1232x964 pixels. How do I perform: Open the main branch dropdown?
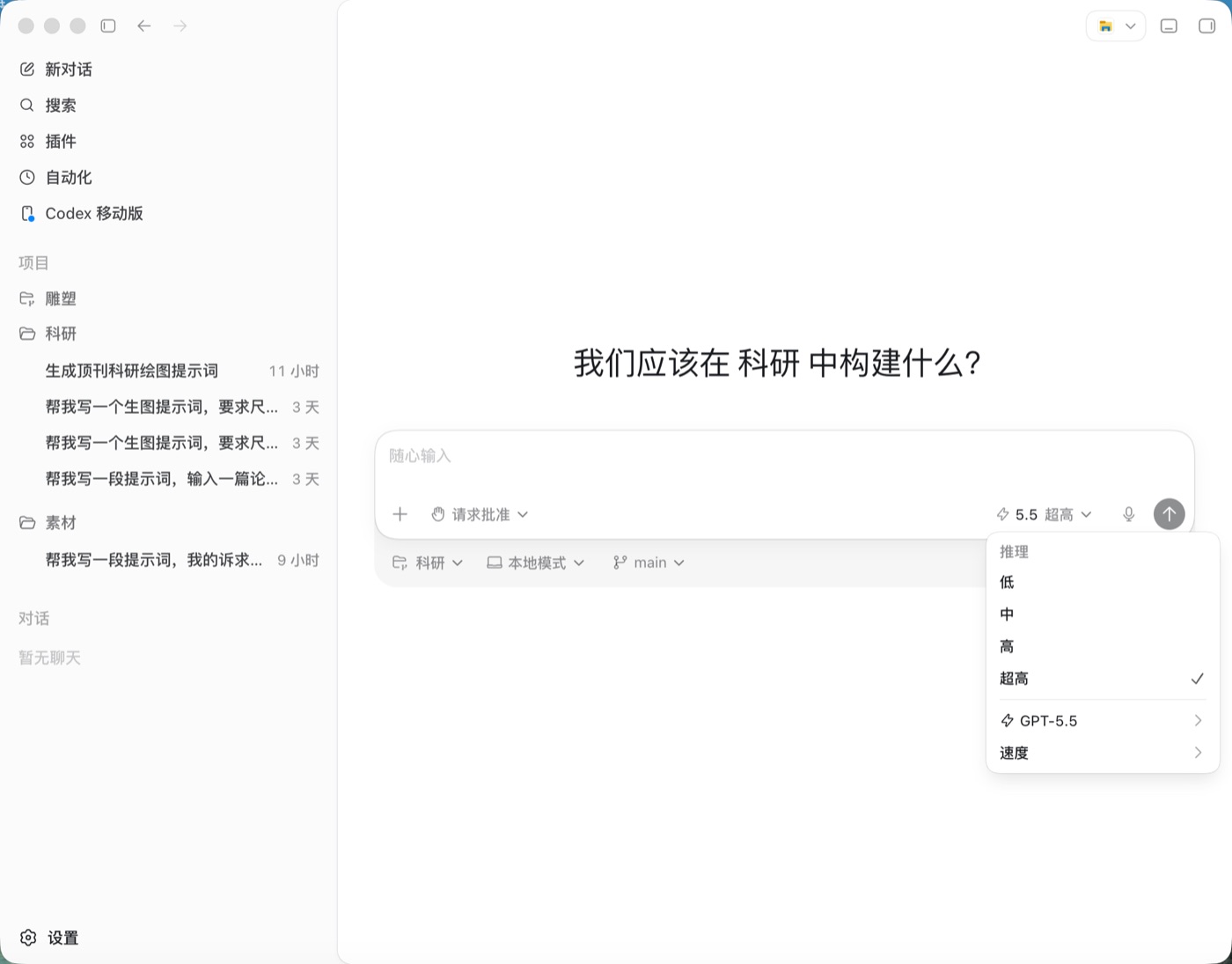tap(649, 563)
